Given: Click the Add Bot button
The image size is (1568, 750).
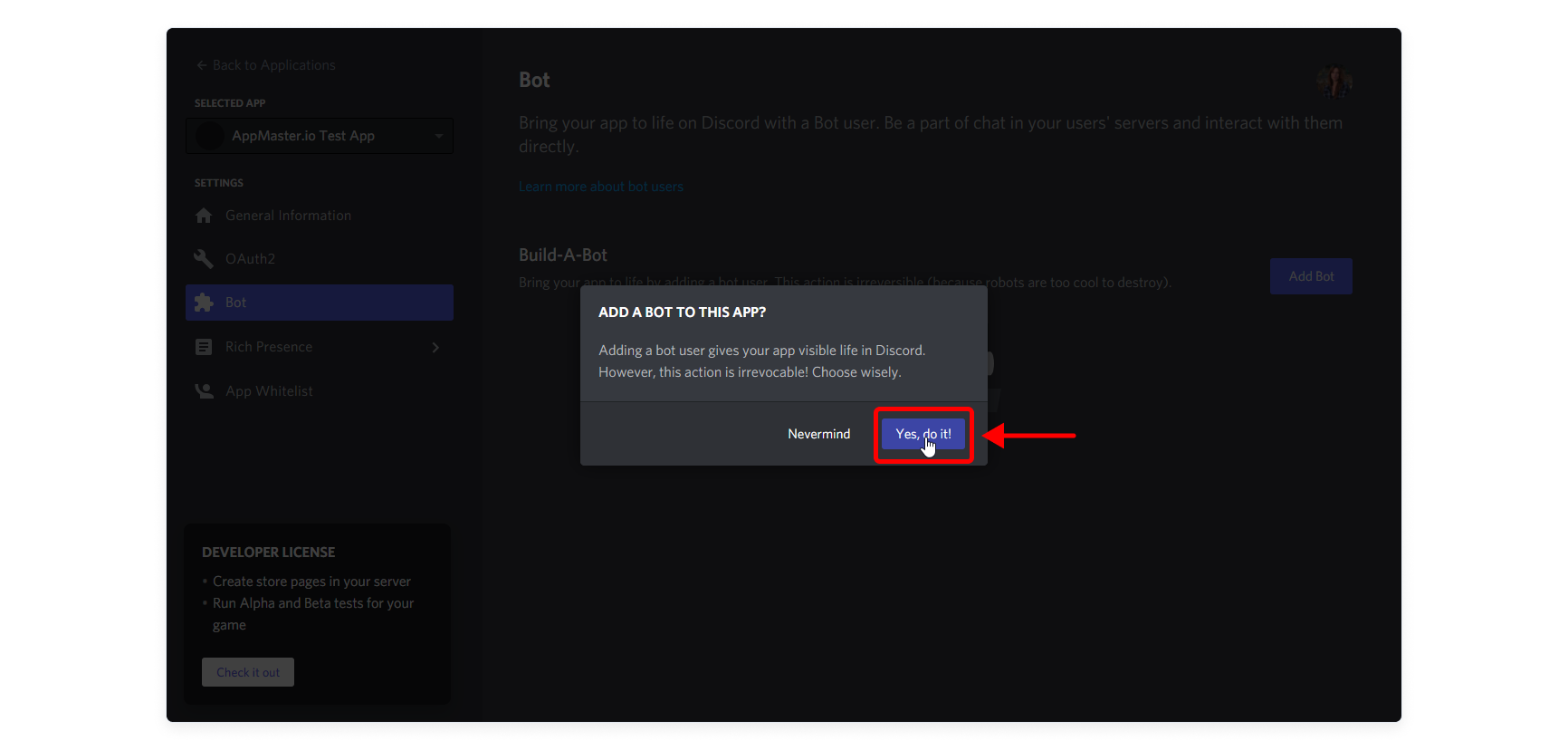Looking at the screenshot, I should tap(1311, 276).
